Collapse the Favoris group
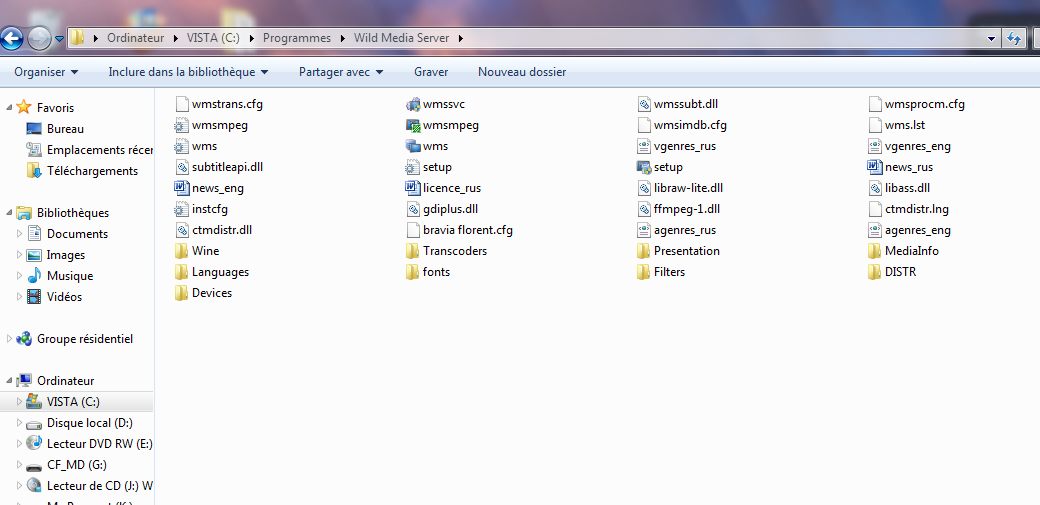Viewport: 1040px width, 505px height. pyautogui.click(x=9, y=108)
